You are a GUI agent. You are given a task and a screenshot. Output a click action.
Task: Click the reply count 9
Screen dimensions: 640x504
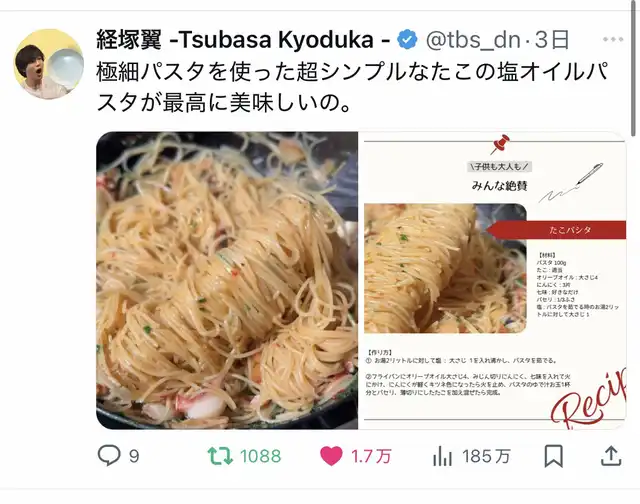134,456
